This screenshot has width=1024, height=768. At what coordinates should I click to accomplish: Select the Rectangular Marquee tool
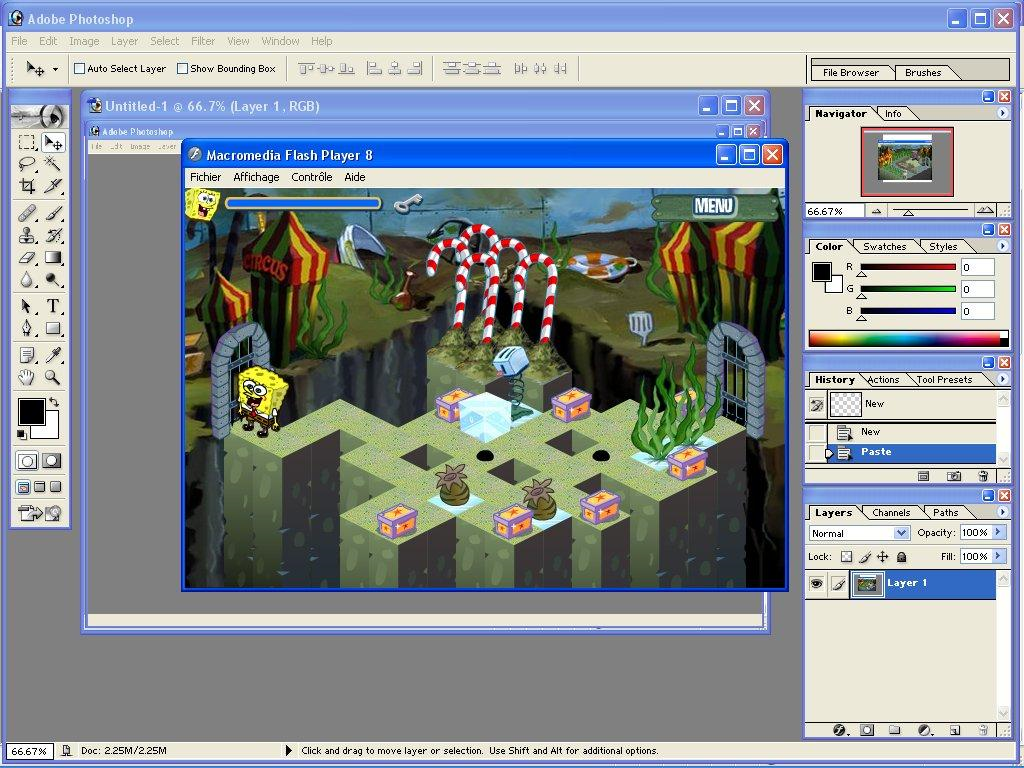(x=27, y=142)
